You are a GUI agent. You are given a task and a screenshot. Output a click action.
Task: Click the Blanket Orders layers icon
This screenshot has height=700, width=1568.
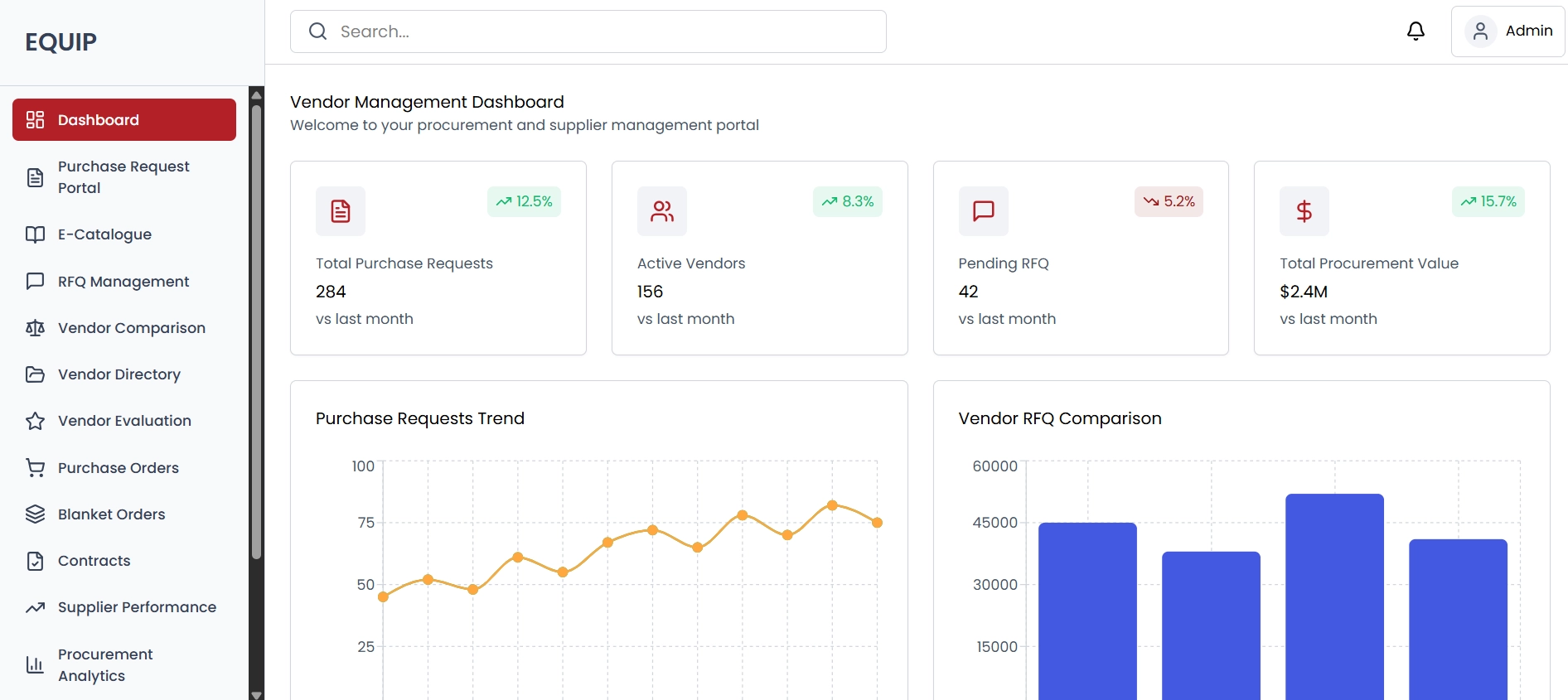(x=35, y=514)
